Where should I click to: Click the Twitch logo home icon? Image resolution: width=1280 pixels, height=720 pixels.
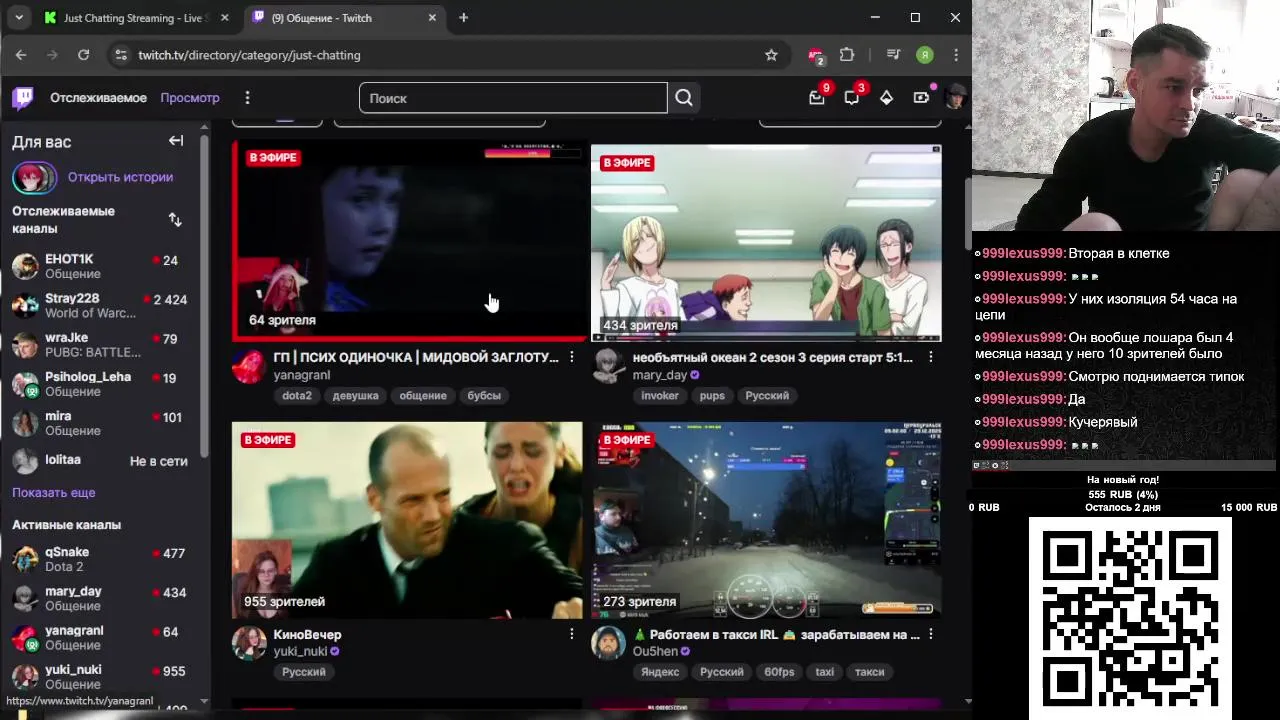pos(23,98)
